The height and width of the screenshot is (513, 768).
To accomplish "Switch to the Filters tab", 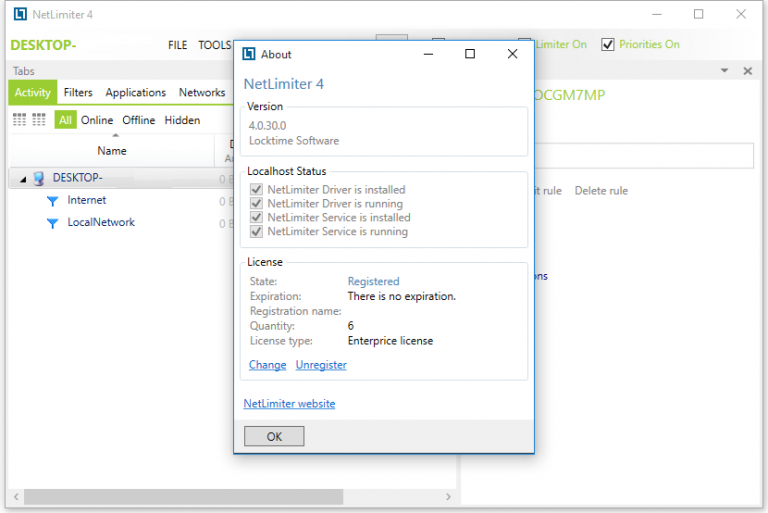I will click(78, 93).
